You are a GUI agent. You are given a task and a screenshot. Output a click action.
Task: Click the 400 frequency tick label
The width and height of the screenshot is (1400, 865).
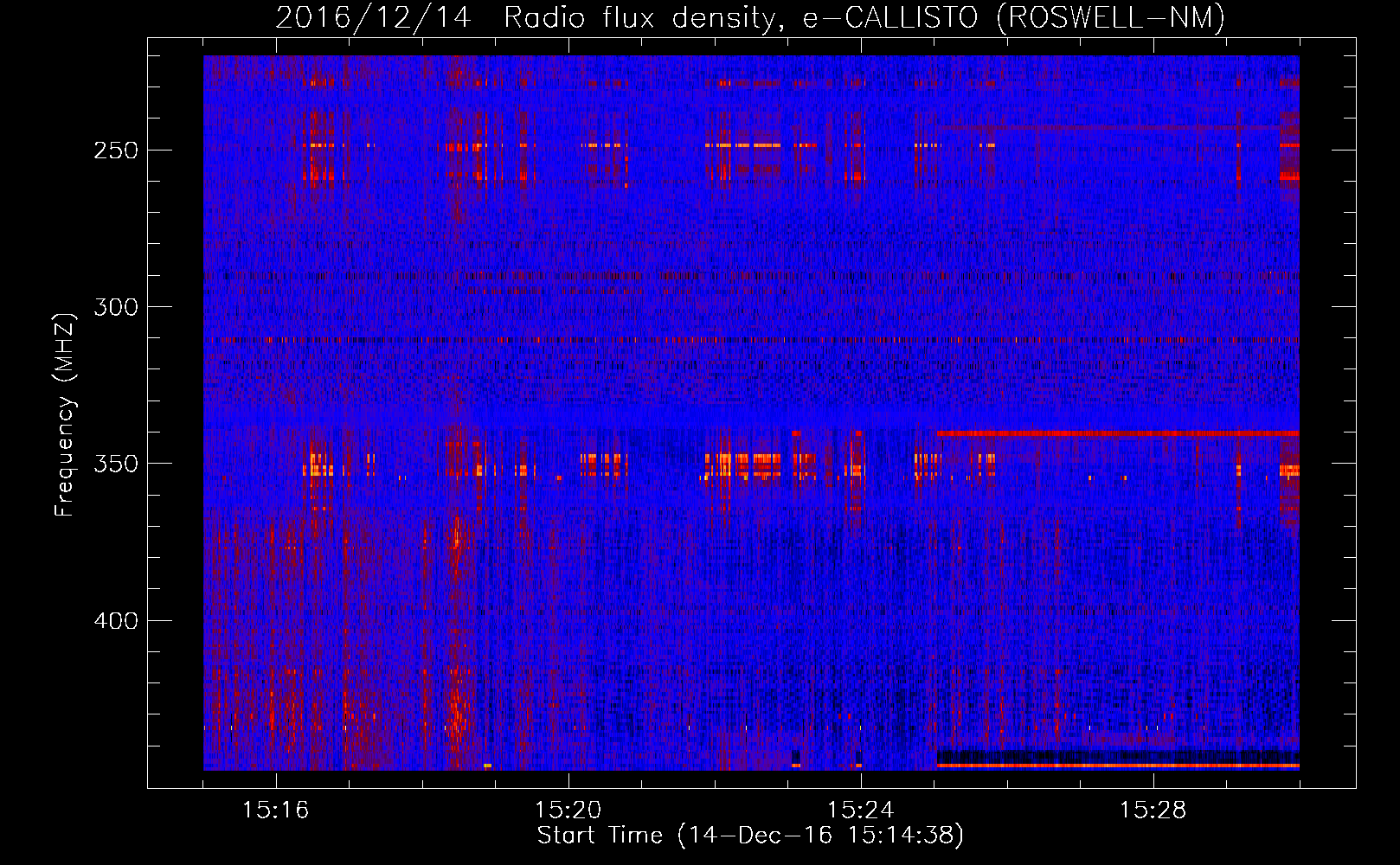[116, 621]
